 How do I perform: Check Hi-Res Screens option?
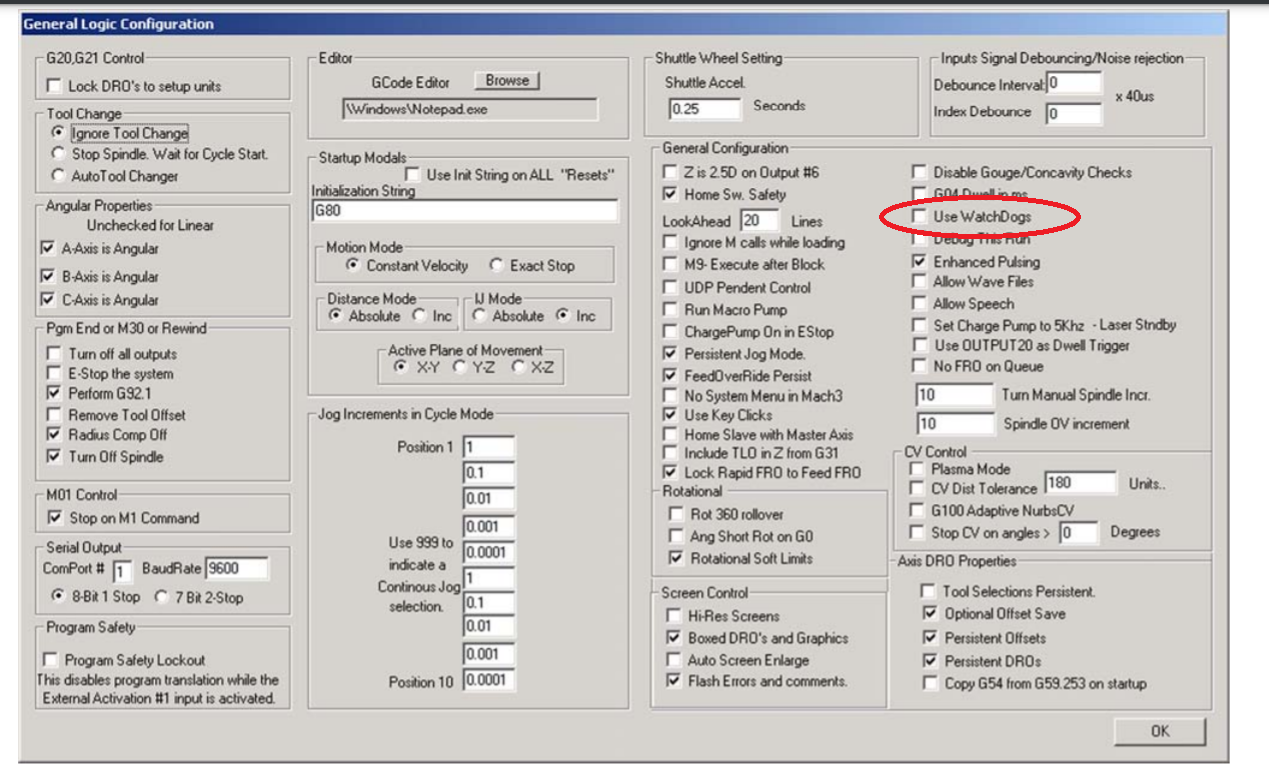click(x=673, y=616)
